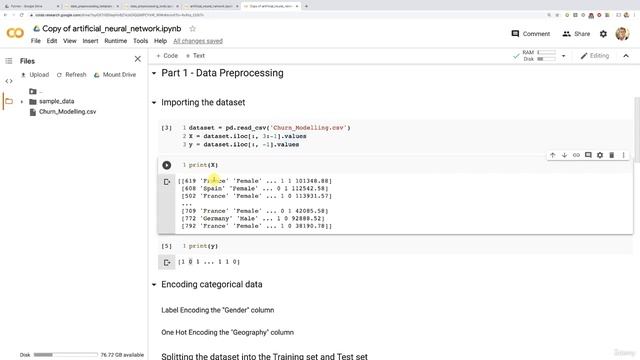Open the Runtime menu

click(x=116, y=41)
